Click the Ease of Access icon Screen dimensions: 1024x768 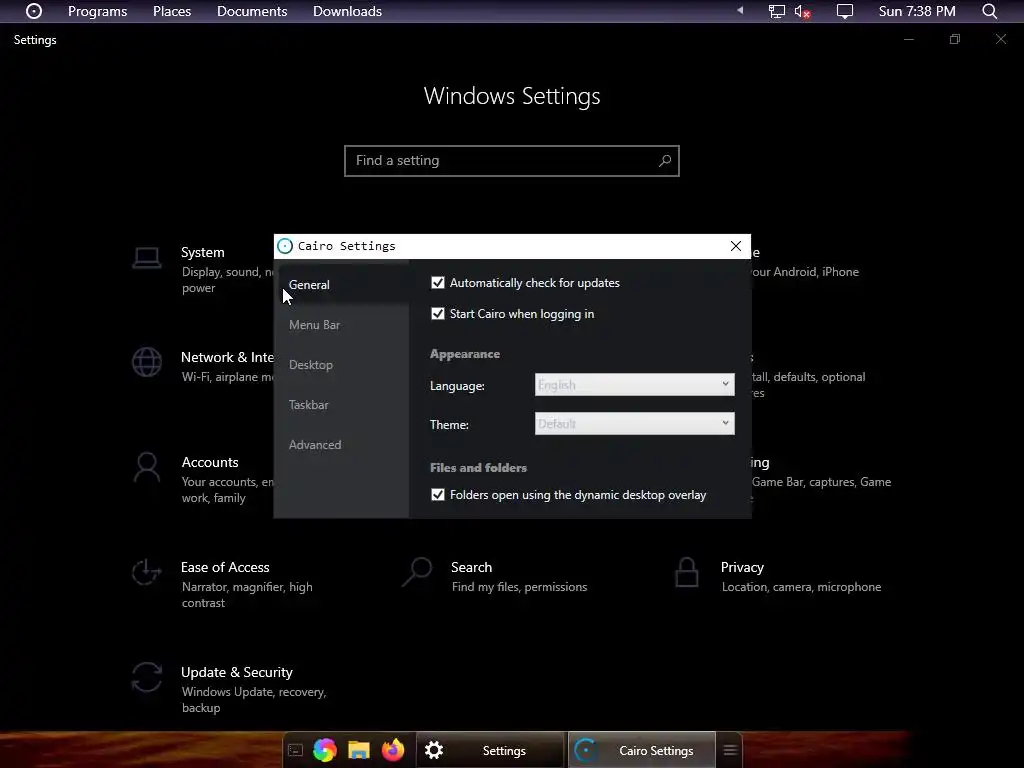coord(146,572)
